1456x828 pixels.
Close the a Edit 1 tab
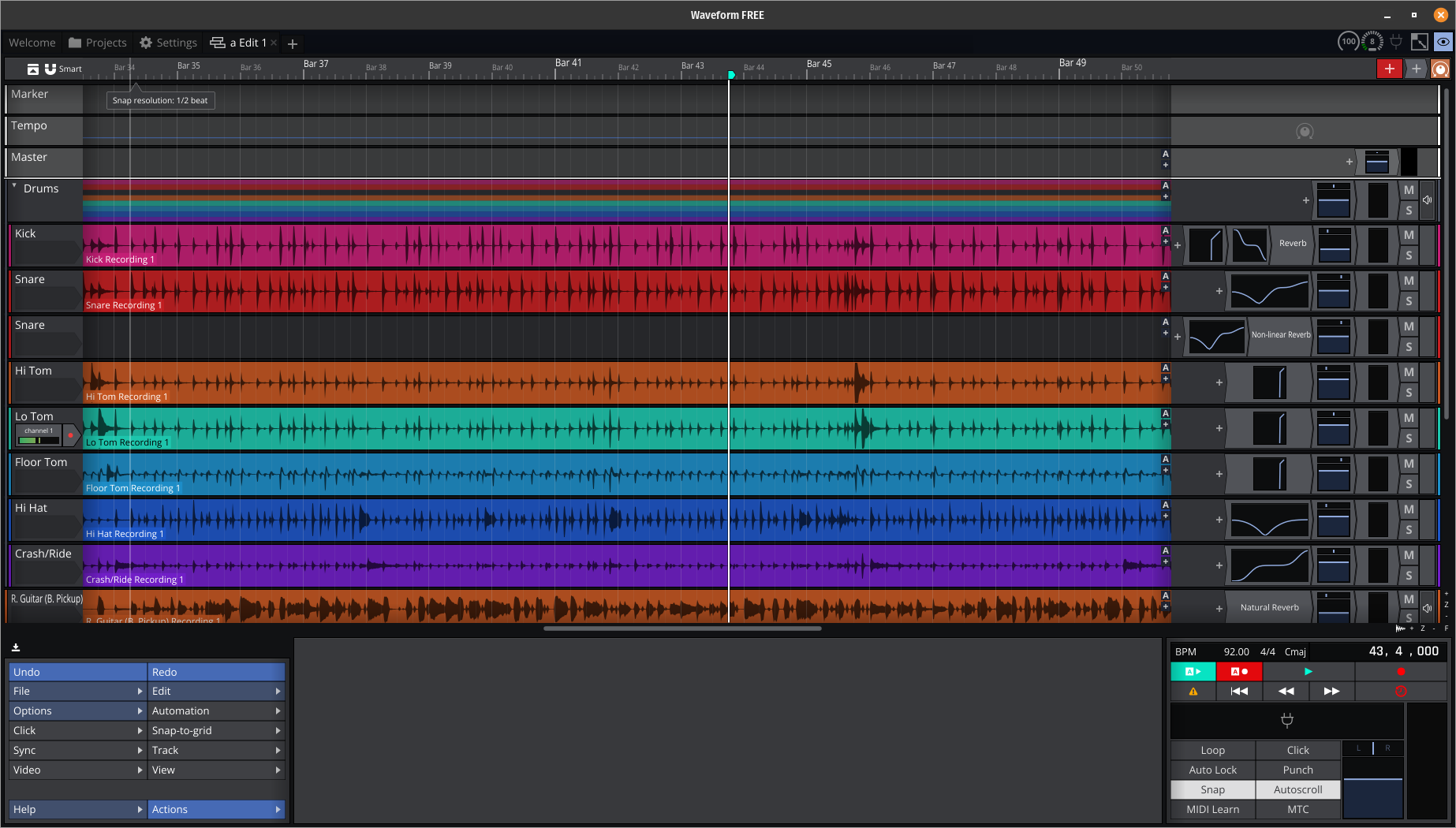(274, 43)
